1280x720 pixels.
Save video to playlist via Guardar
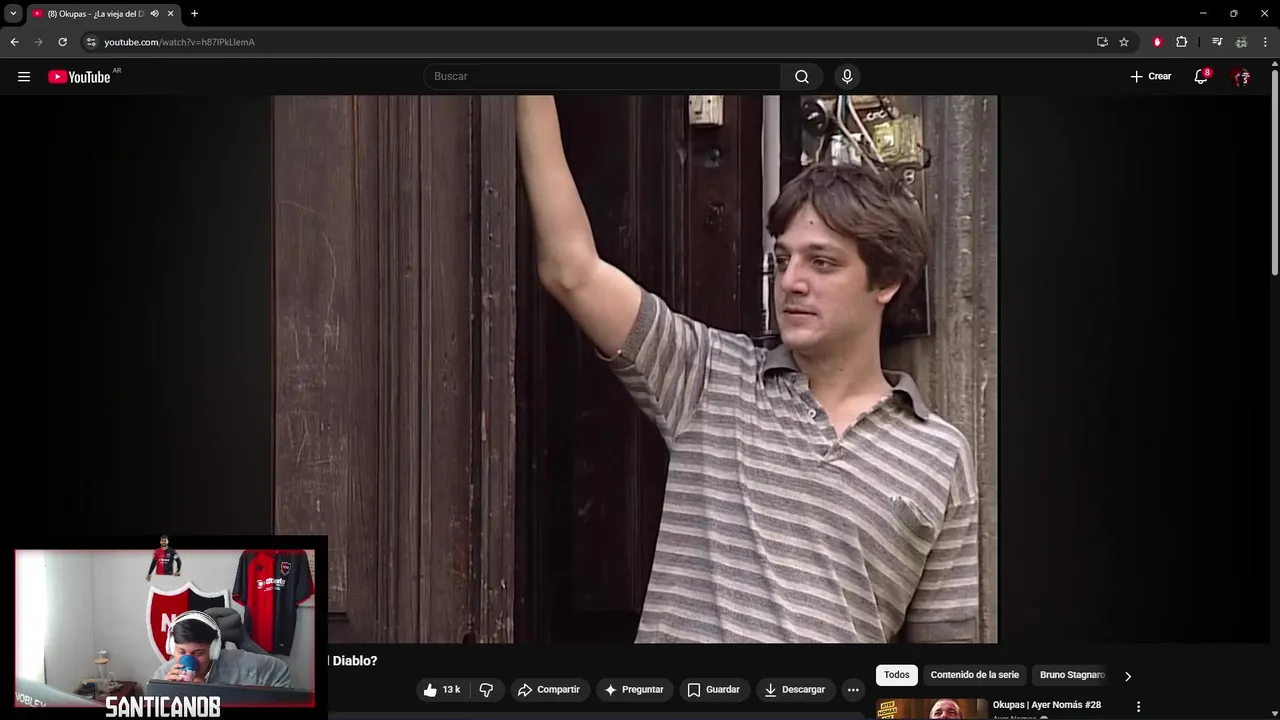coord(713,690)
